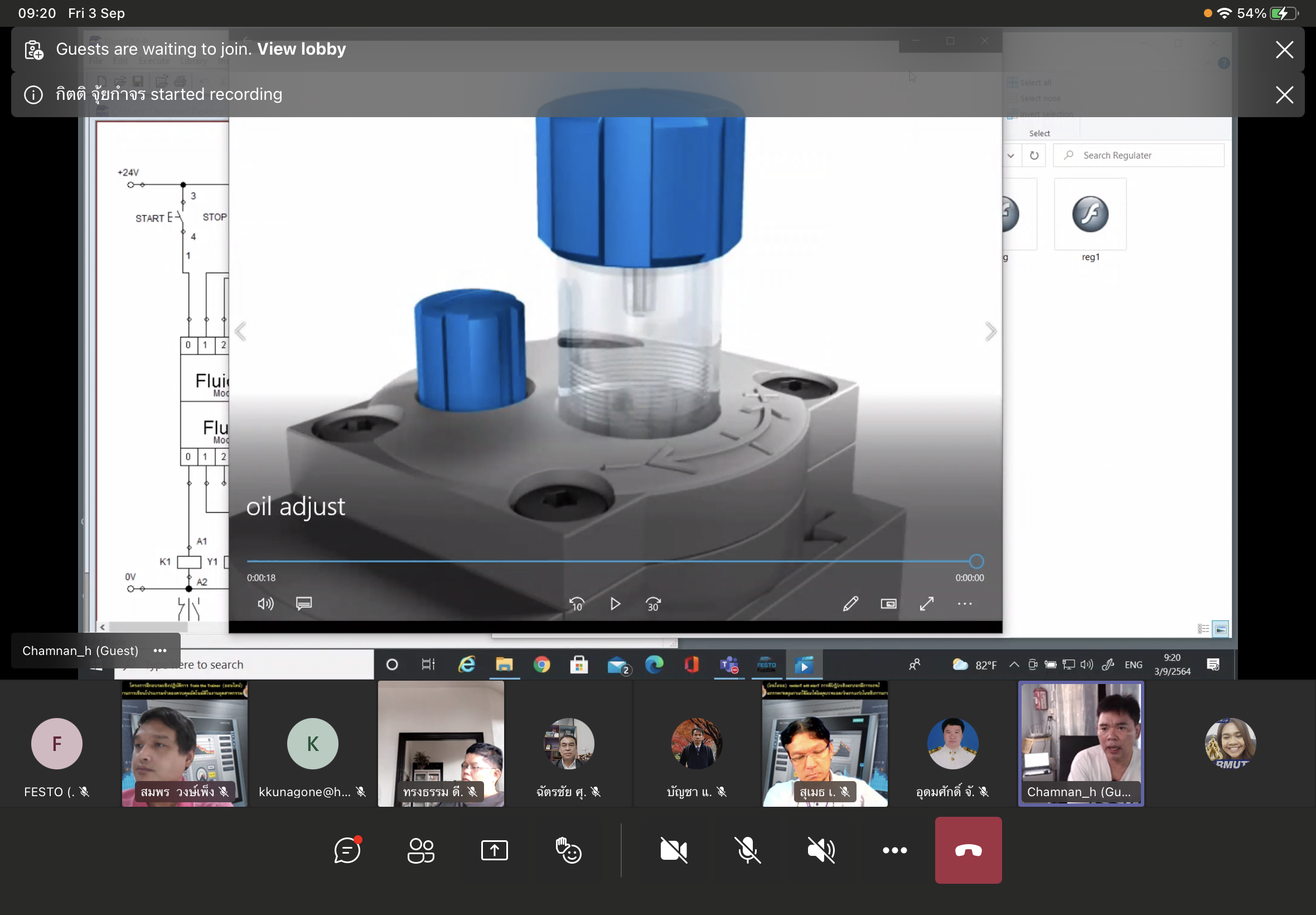The width and height of the screenshot is (1316, 915).
Task: Select the อุดมศักดิ์ participant tile
Action: [953, 744]
